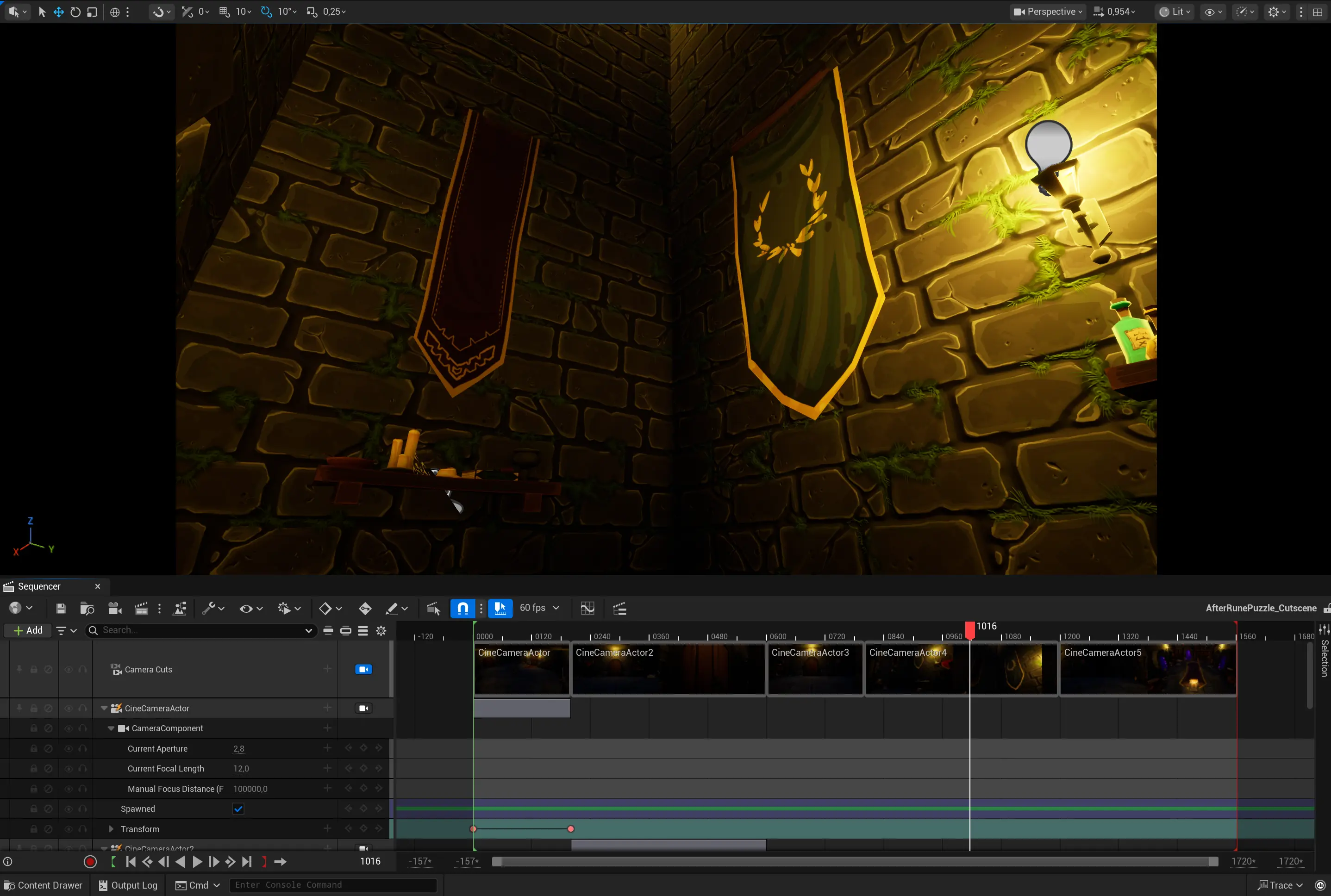Create a new camera with the camera icon
The width and height of the screenshot is (1331, 896).
(115, 608)
